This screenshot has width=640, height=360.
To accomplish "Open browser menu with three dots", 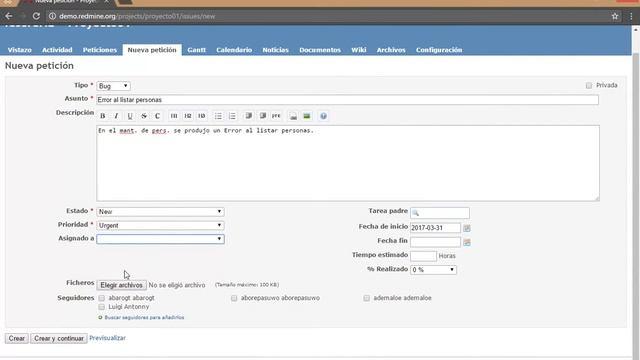I will [x=631, y=16].
